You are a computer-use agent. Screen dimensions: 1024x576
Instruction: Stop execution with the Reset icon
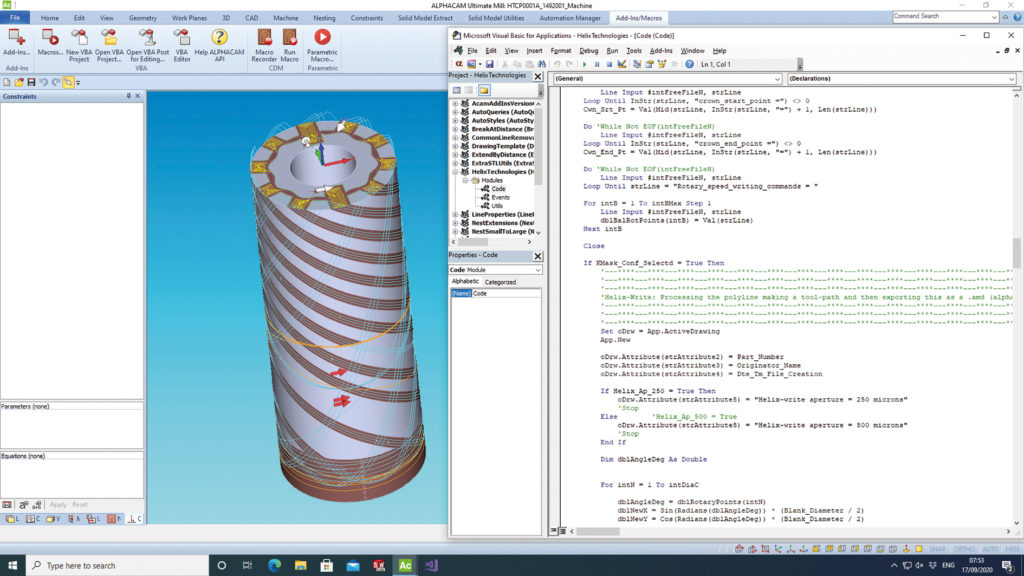(x=609, y=64)
